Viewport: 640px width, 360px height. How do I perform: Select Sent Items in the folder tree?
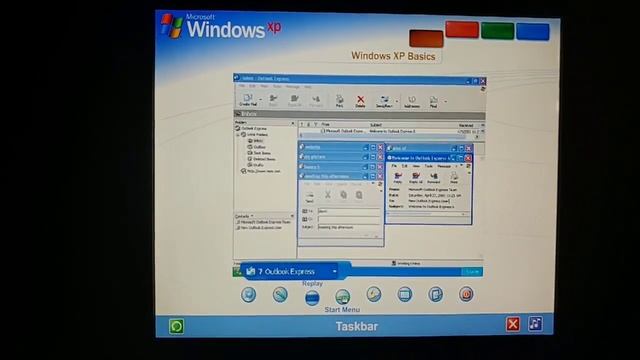pos(259,153)
